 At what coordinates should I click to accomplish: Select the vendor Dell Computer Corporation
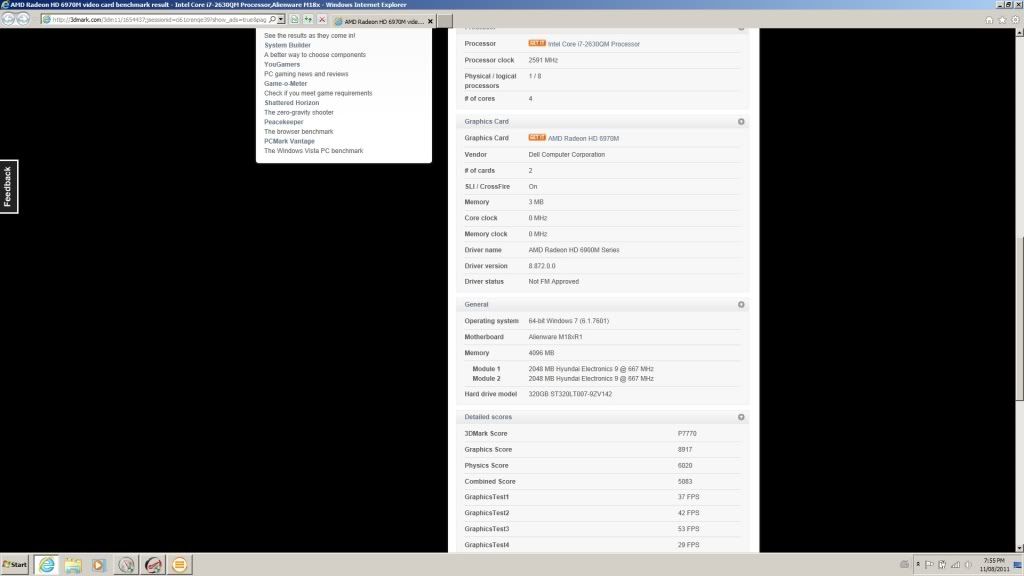(567, 155)
